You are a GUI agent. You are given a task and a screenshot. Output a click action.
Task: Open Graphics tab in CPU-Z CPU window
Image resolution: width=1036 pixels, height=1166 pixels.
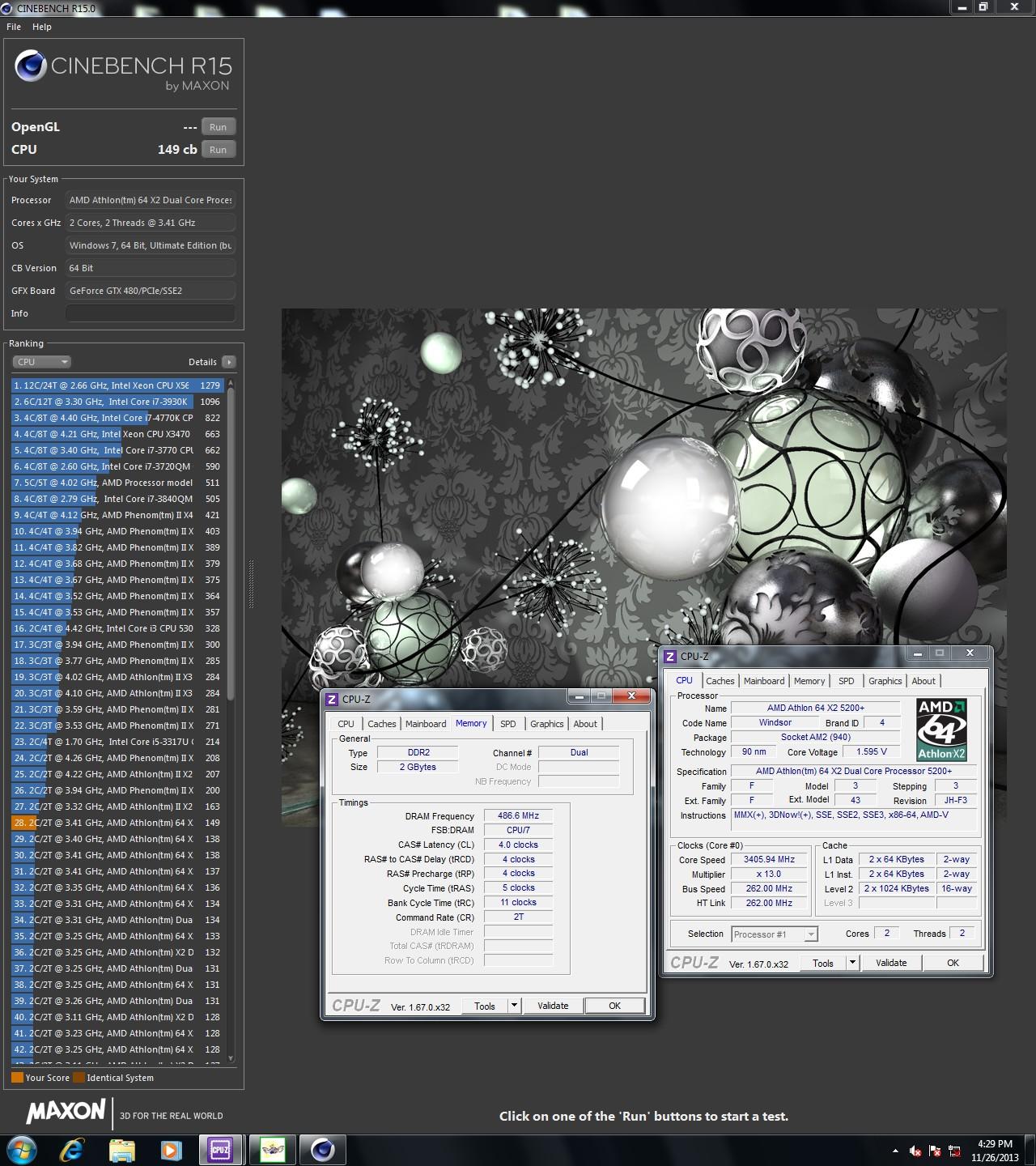pos(885,681)
